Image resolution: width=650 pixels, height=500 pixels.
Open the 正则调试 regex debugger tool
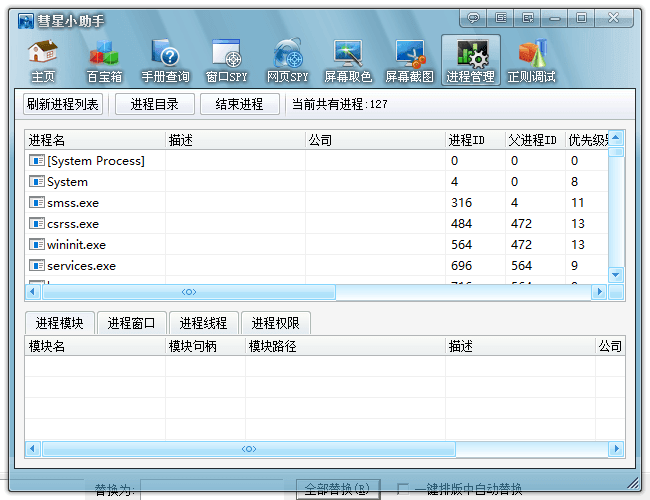click(x=532, y=60)
